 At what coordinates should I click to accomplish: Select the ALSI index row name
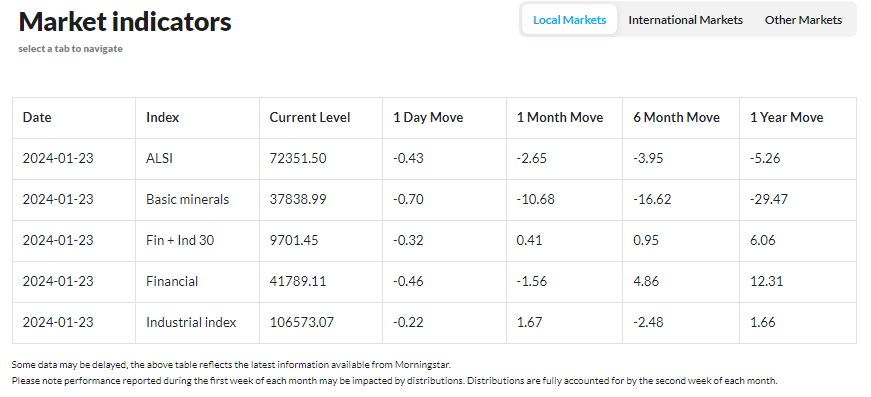[x=159, y=158]
